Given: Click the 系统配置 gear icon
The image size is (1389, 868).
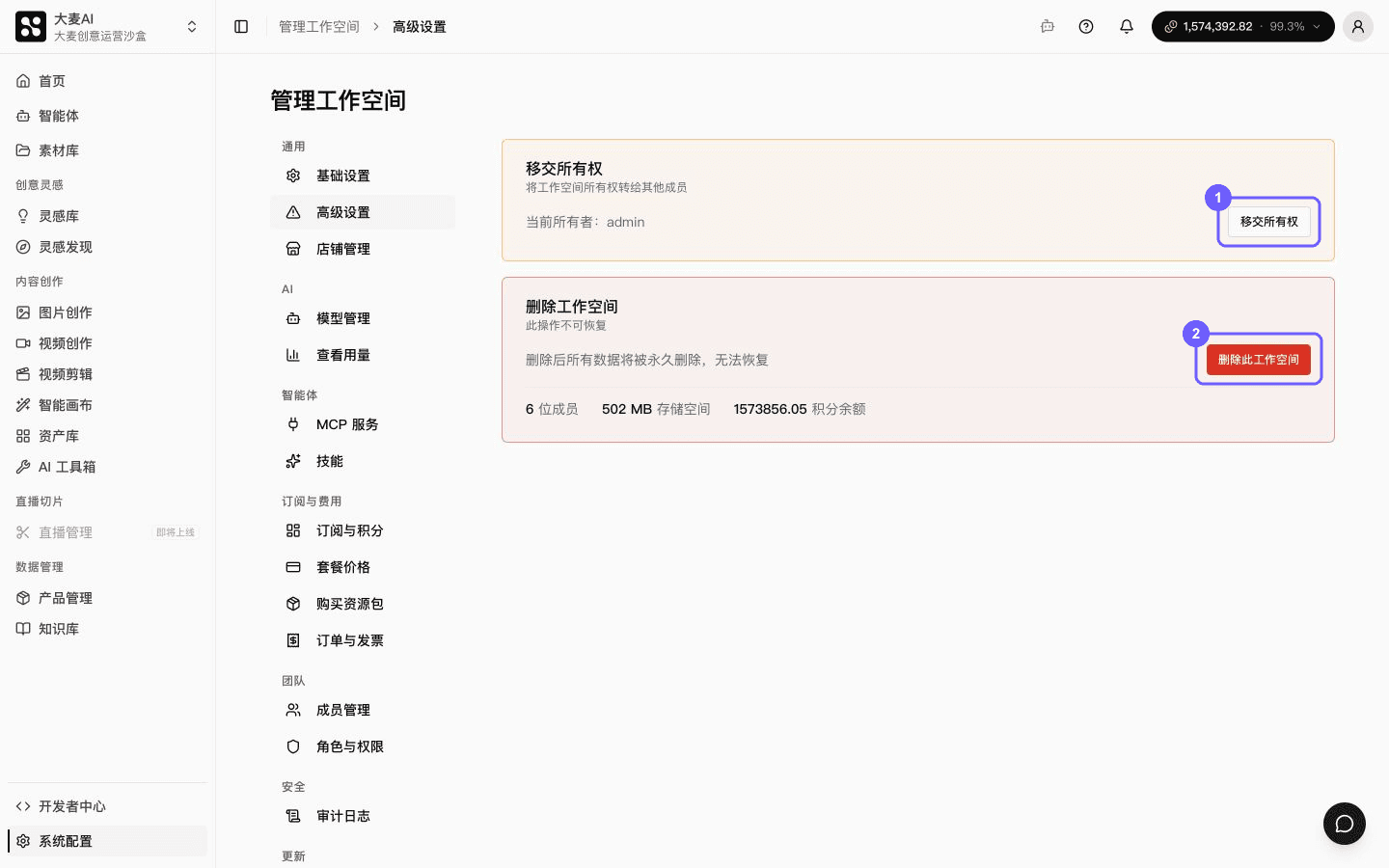Looking at the screenshot, I should [23, 841].
